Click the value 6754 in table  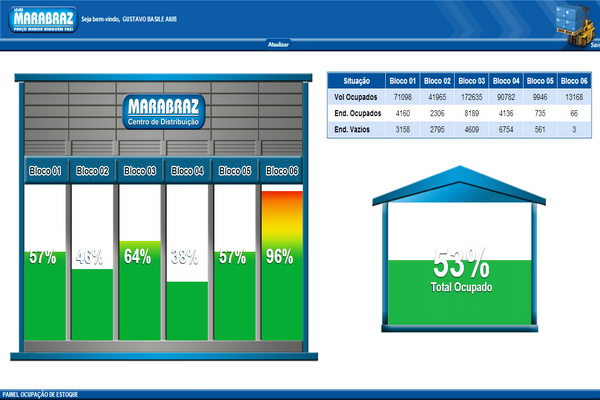506,129
